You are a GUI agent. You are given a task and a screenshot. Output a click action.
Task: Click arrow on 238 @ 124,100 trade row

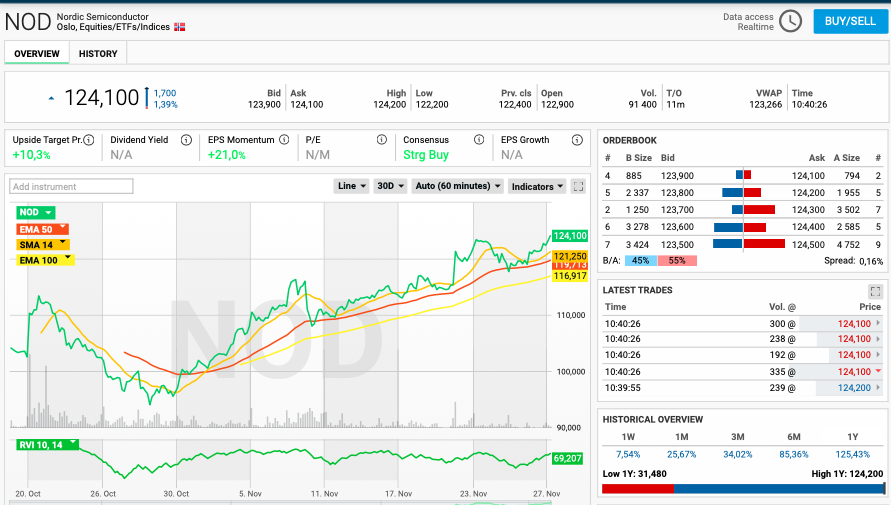(878, 339)
